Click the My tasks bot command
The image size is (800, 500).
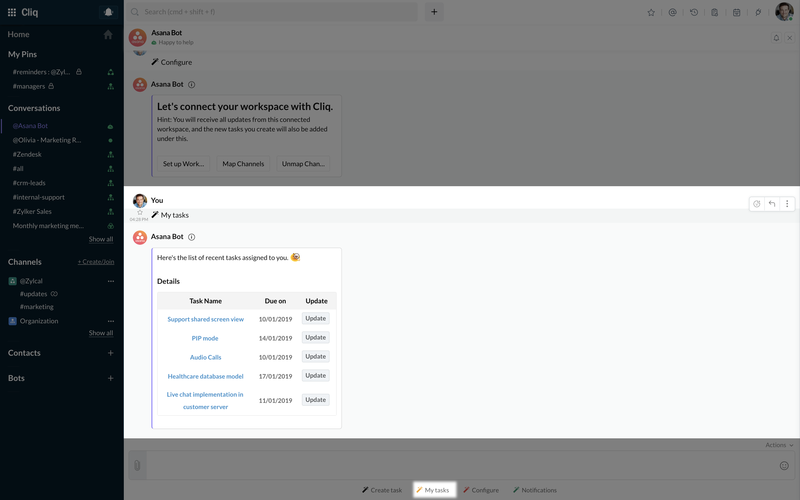434,490
